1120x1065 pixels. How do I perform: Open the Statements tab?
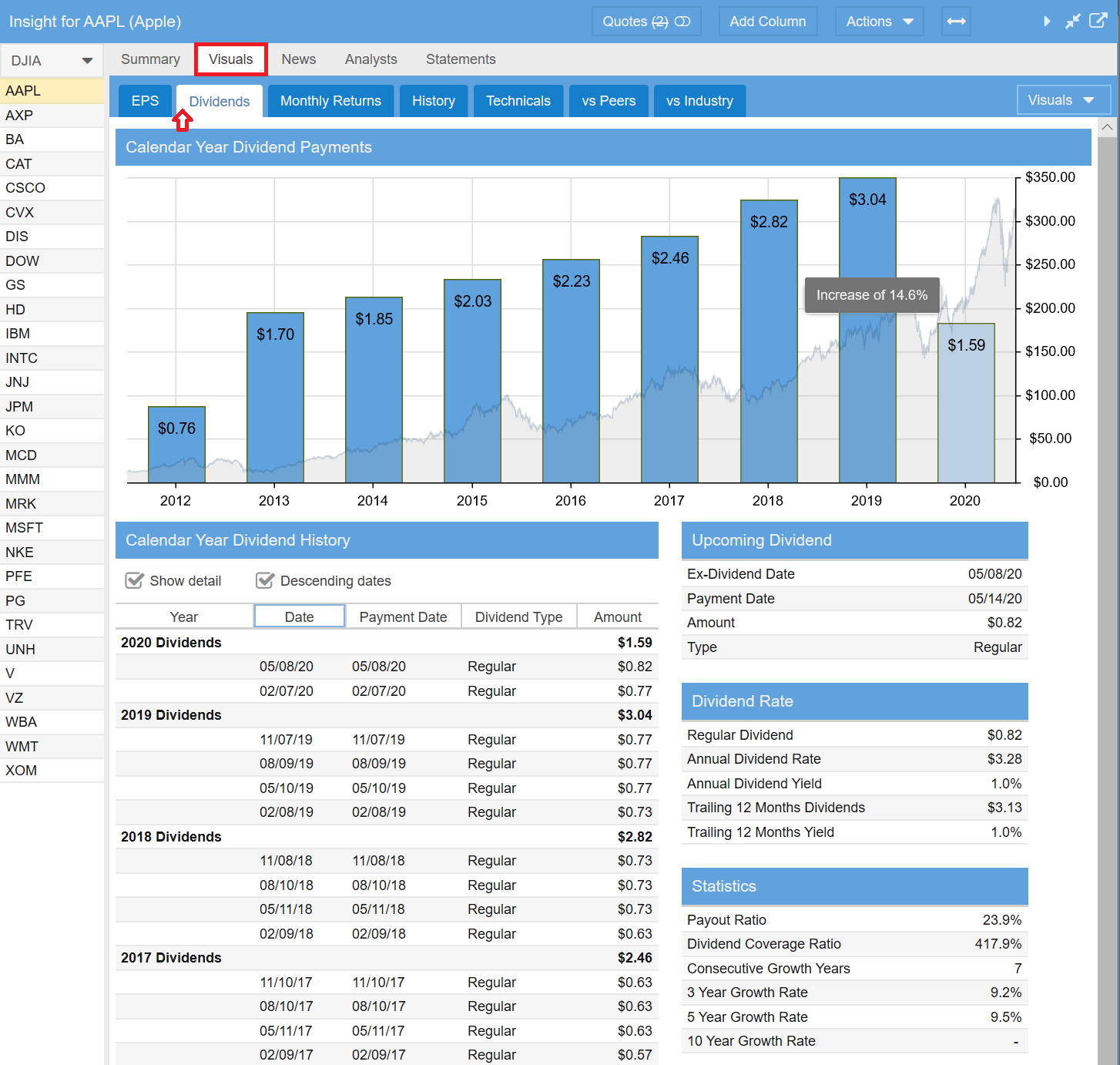(461, 59)
